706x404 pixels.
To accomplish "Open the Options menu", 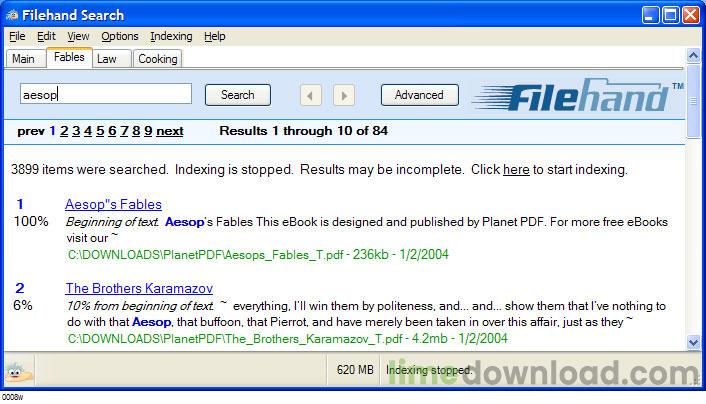I will tap(119, 36).
